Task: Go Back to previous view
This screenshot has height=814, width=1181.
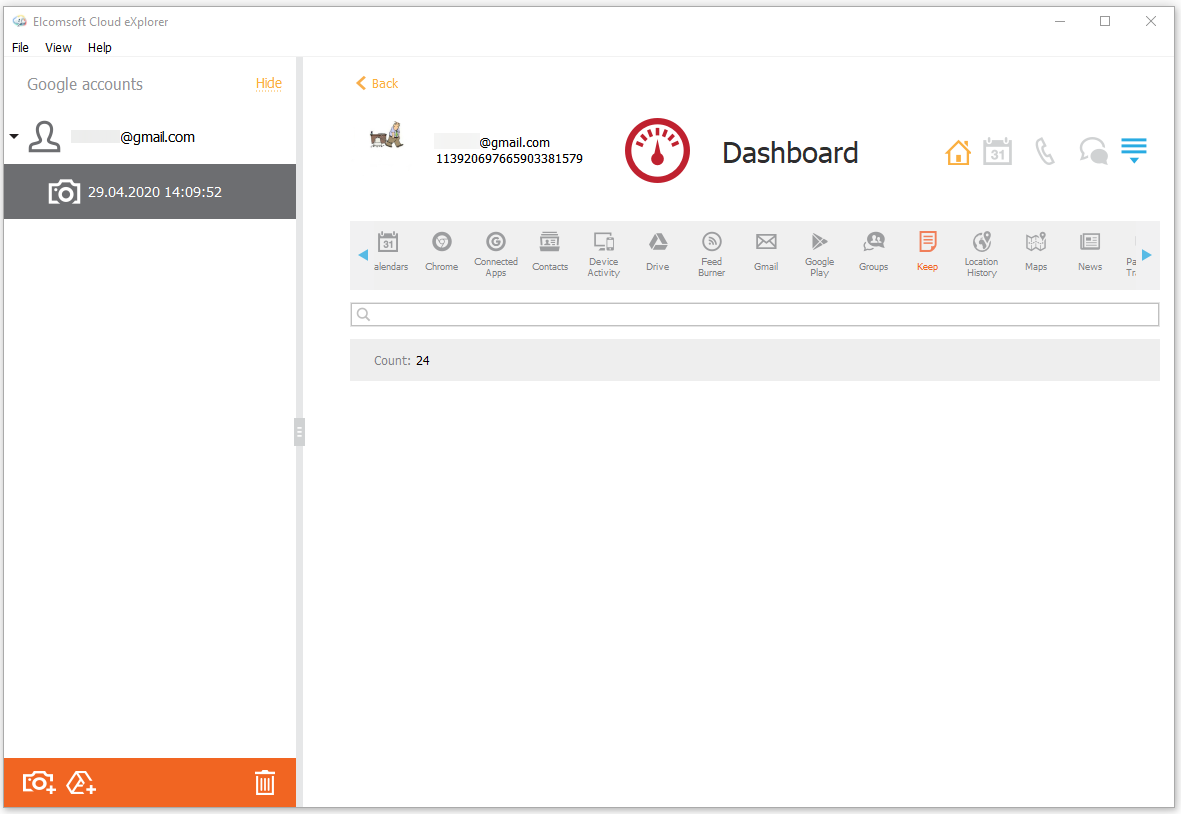Action: [377, 84]
